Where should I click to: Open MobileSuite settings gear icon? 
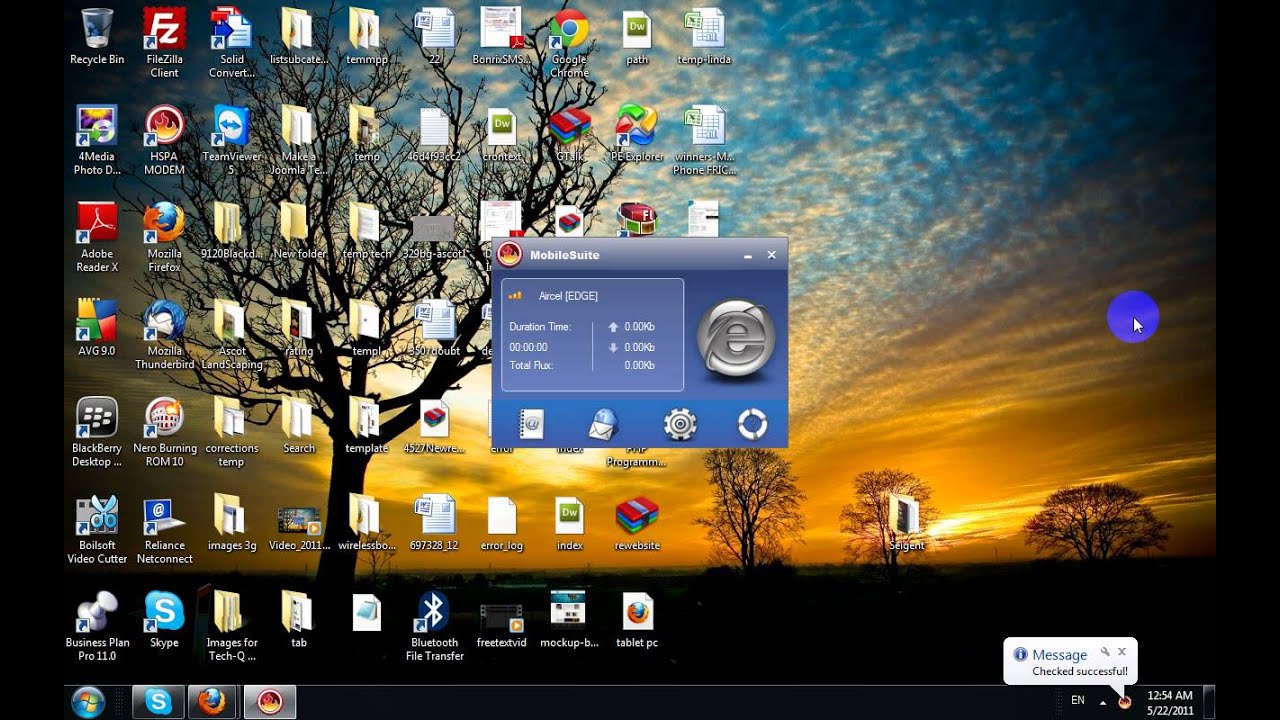(680, 425)
